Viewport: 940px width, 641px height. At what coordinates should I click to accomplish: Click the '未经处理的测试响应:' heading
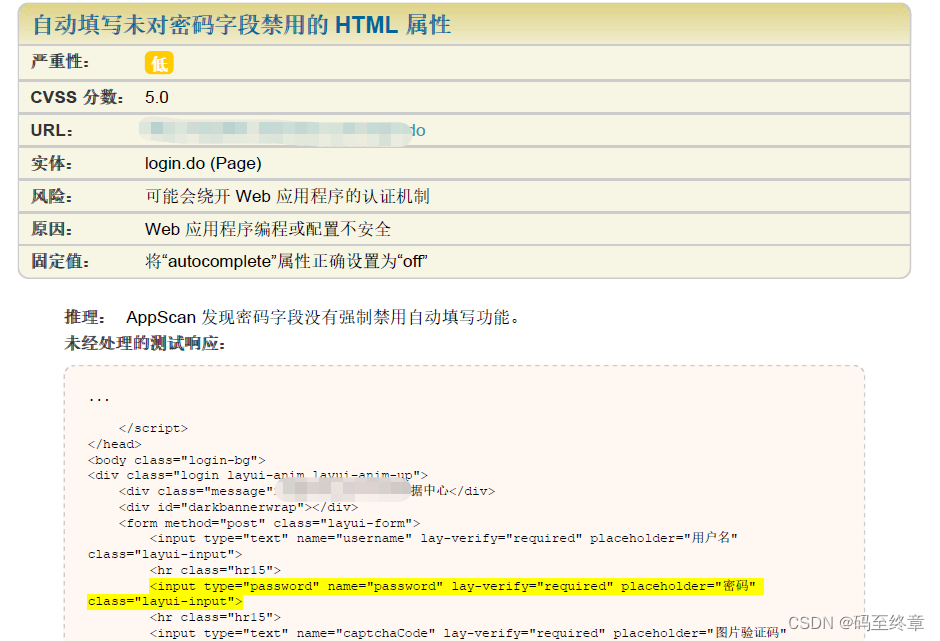(x=144, y=344)
